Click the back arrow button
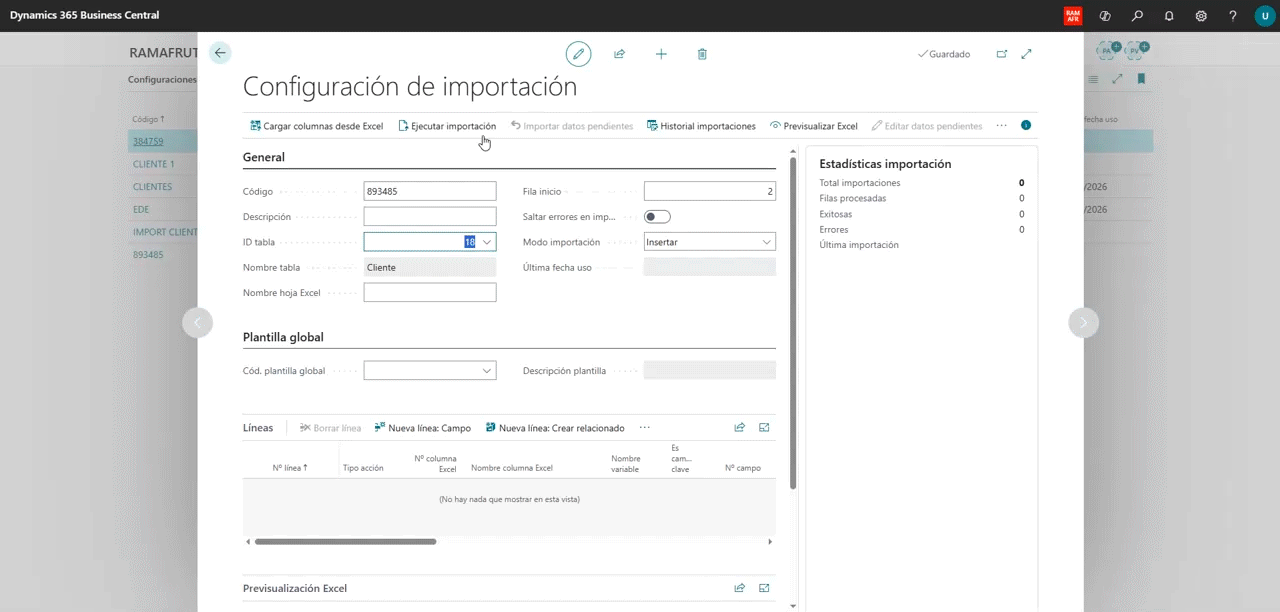Image resolution: width=1280 pixels, height=612 pixels. [x=220, y=53]
